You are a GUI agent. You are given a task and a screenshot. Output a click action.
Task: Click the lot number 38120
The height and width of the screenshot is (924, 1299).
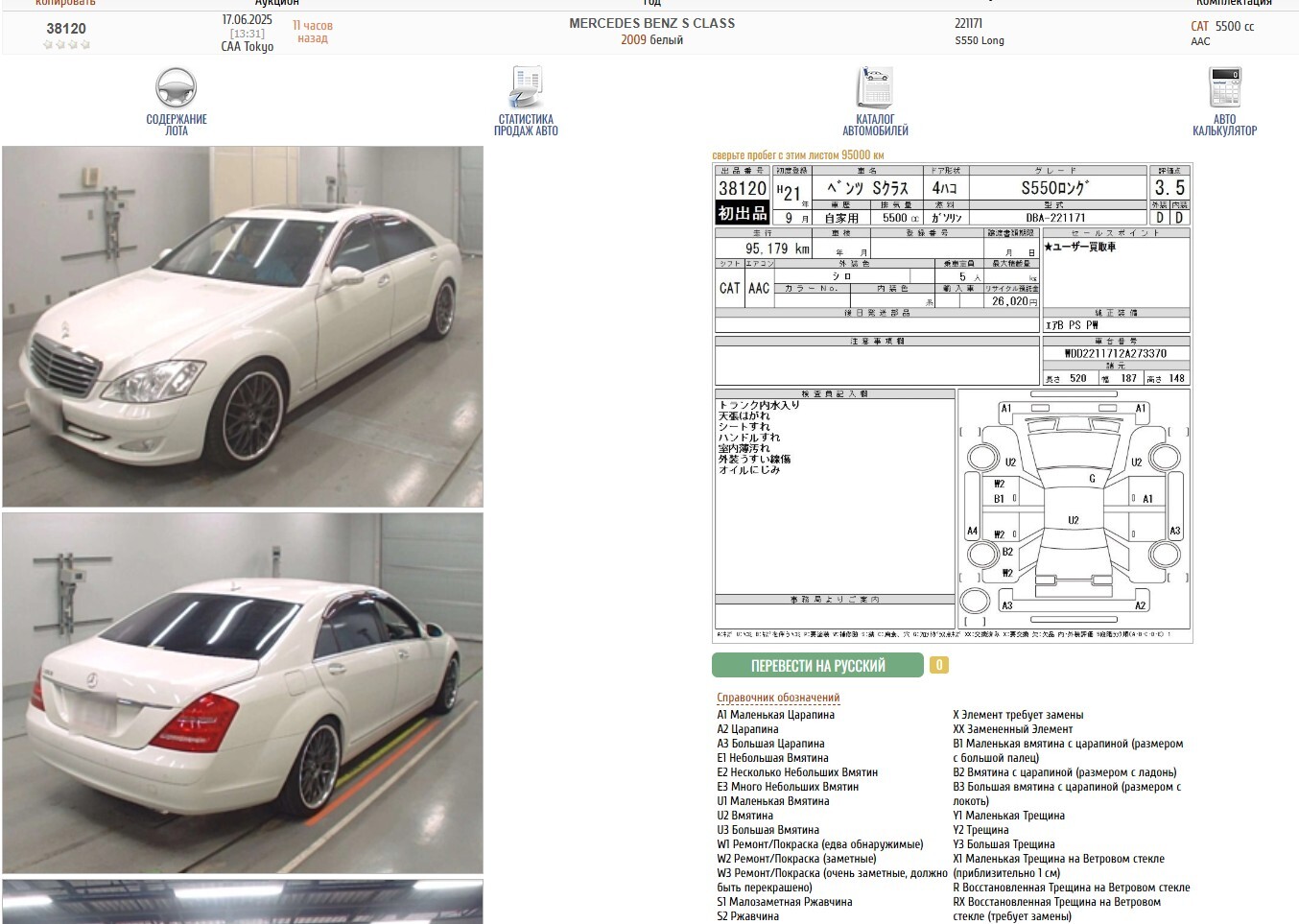click(66, 29)
